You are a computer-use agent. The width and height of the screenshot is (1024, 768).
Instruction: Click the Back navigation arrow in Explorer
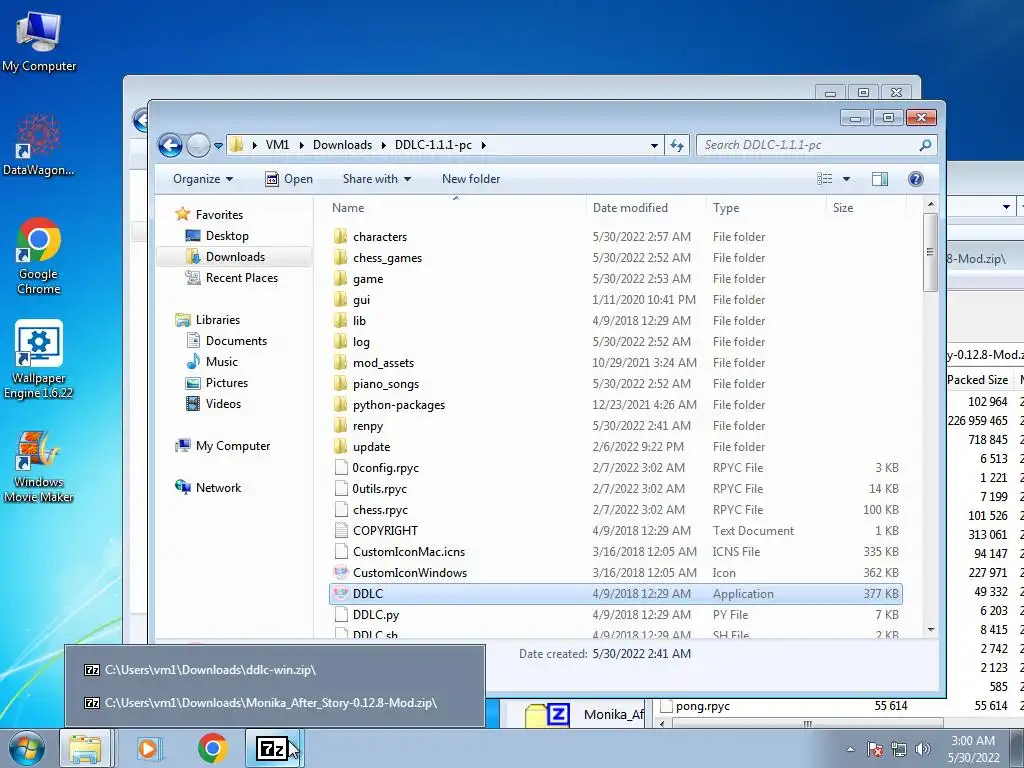[x=170, y=145]
